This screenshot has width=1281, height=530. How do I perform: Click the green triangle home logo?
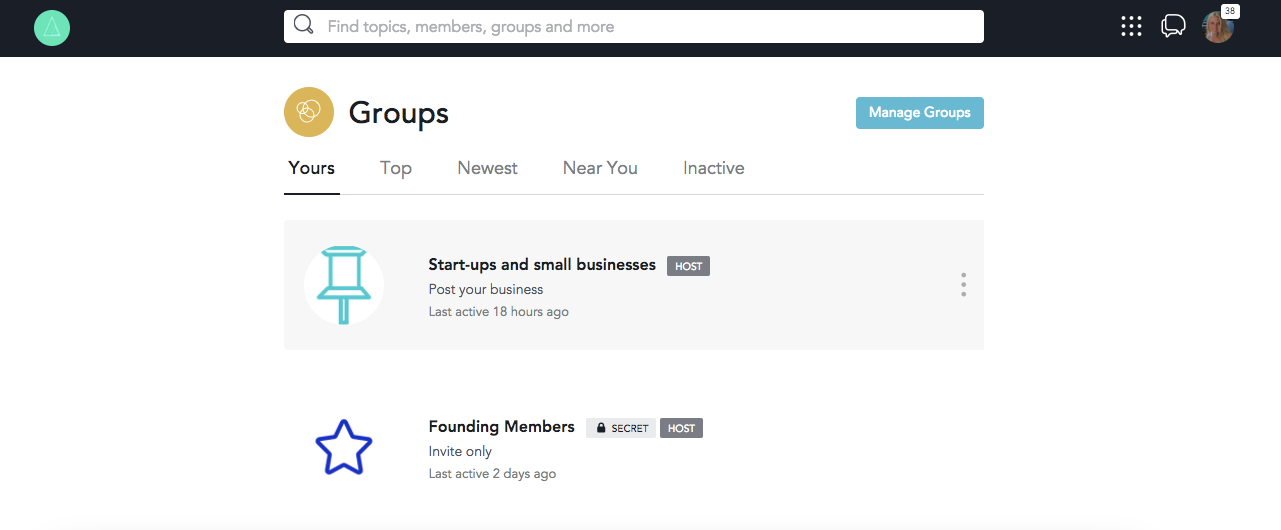click(52, 28)
